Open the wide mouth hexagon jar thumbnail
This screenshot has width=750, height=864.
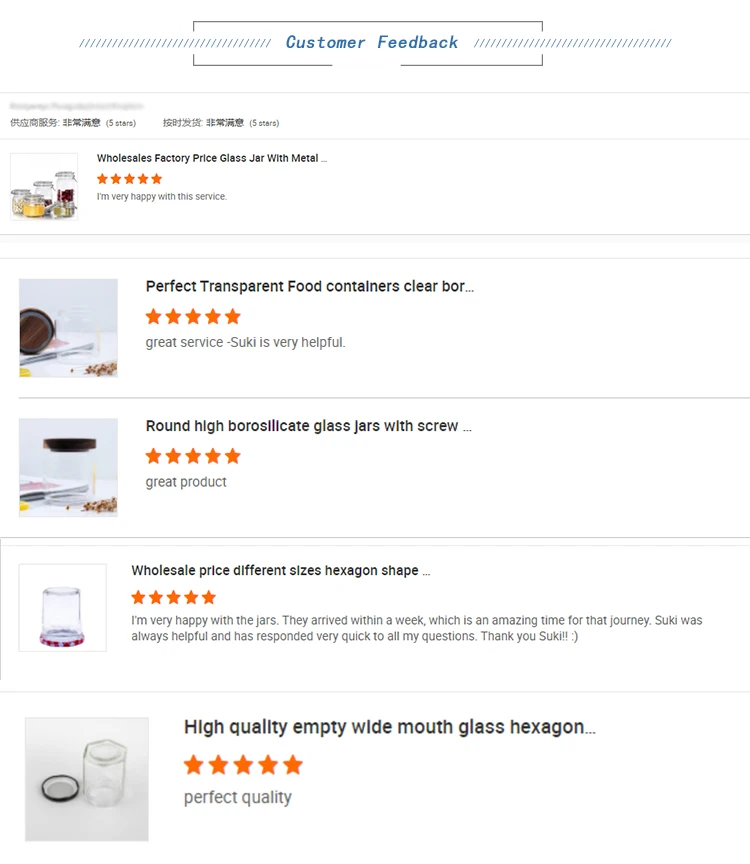87,779
